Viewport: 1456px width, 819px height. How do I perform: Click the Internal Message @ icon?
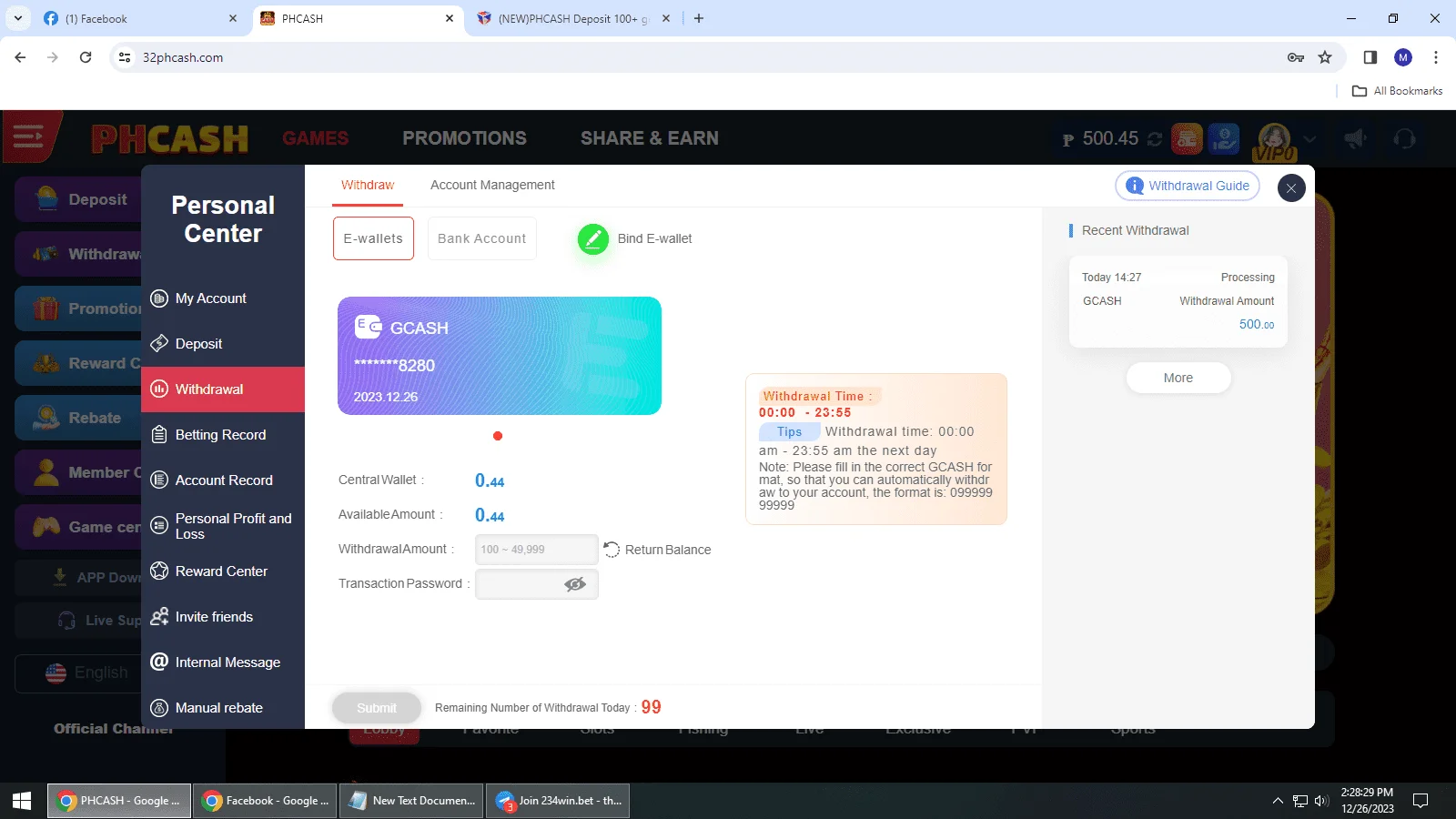(159, 662)
